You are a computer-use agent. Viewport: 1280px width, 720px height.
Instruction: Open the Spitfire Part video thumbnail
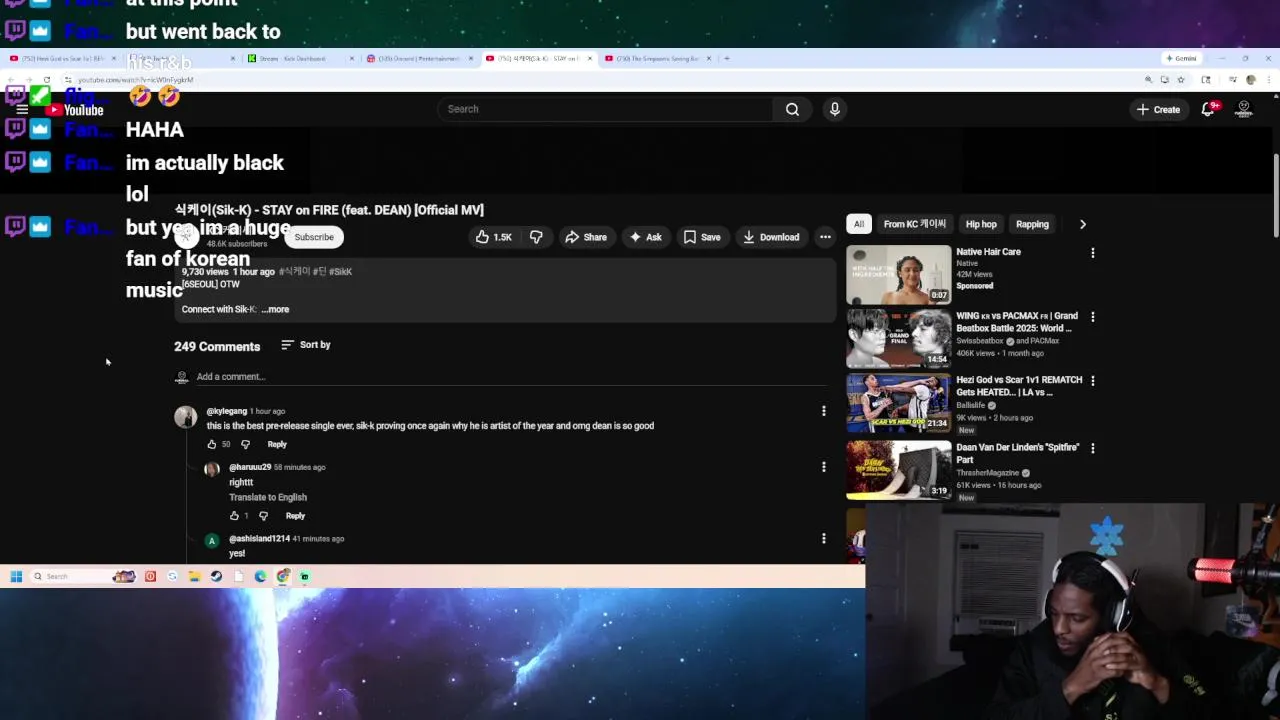pos(899,470)
